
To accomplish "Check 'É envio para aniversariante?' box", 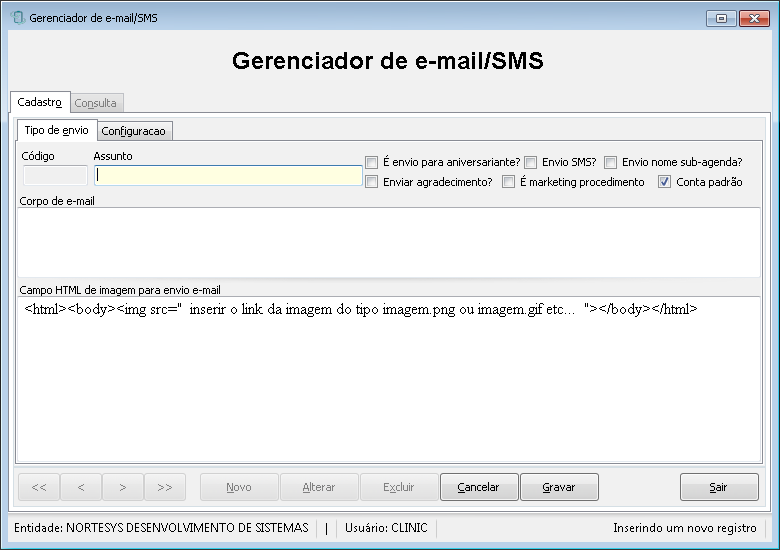I will point(372,162).
